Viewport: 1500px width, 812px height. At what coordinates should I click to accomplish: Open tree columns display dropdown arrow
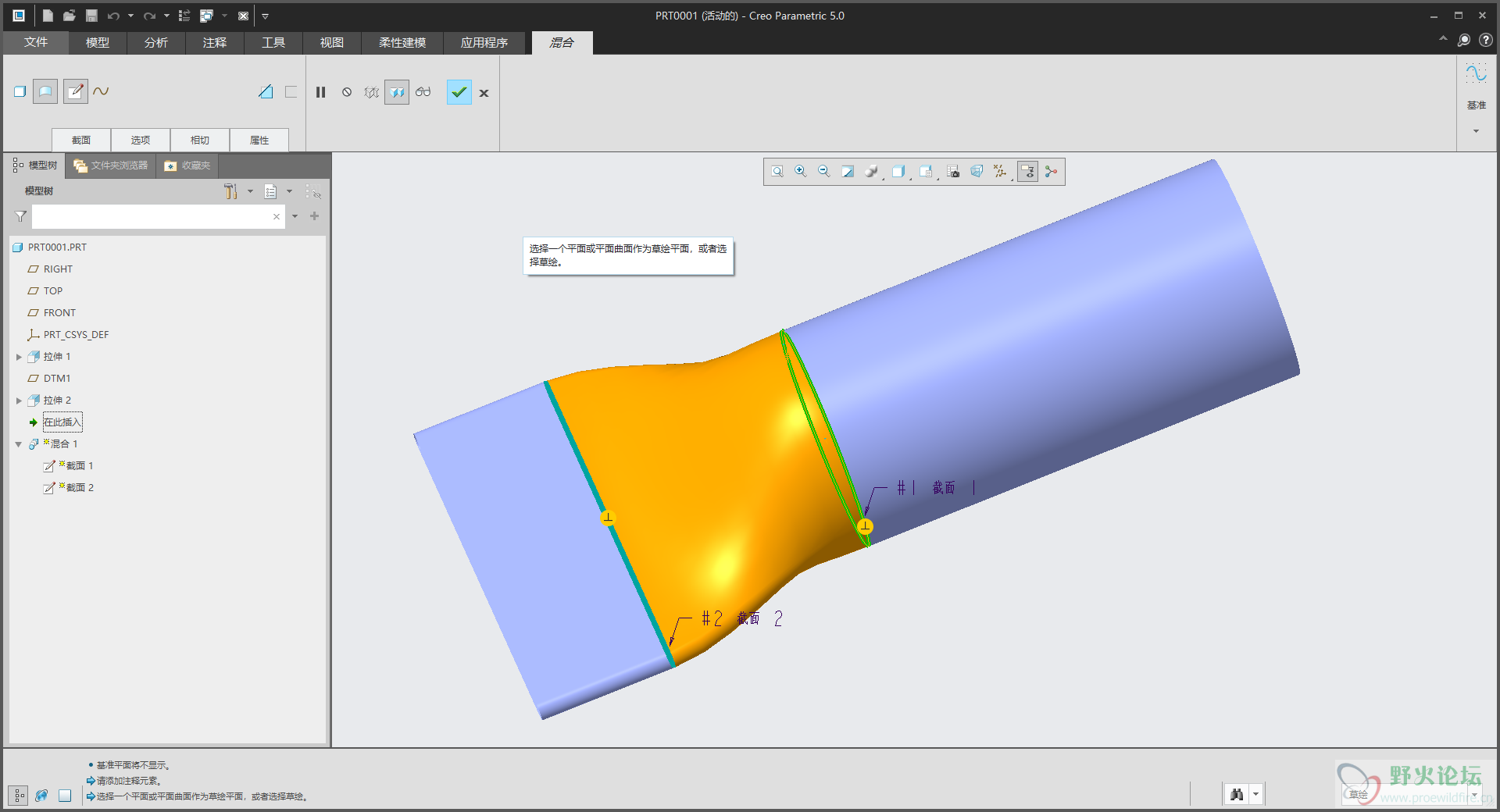[289, 191]
